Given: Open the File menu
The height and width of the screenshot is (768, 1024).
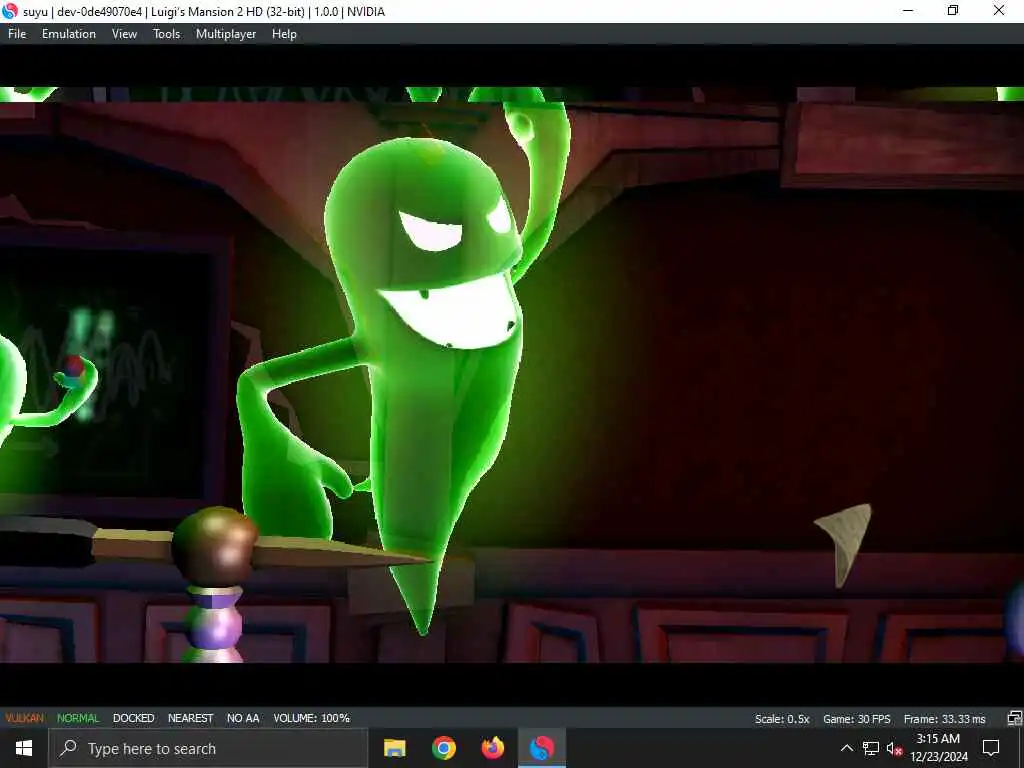Looking at the screenshot, I should (x=17, y=34).
